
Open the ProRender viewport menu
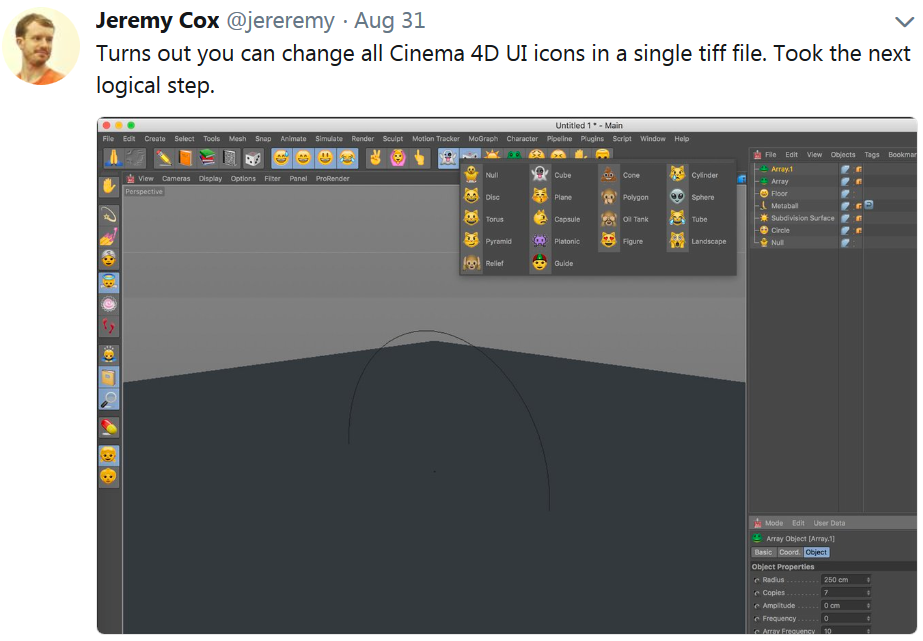click(x=333, y=178)
